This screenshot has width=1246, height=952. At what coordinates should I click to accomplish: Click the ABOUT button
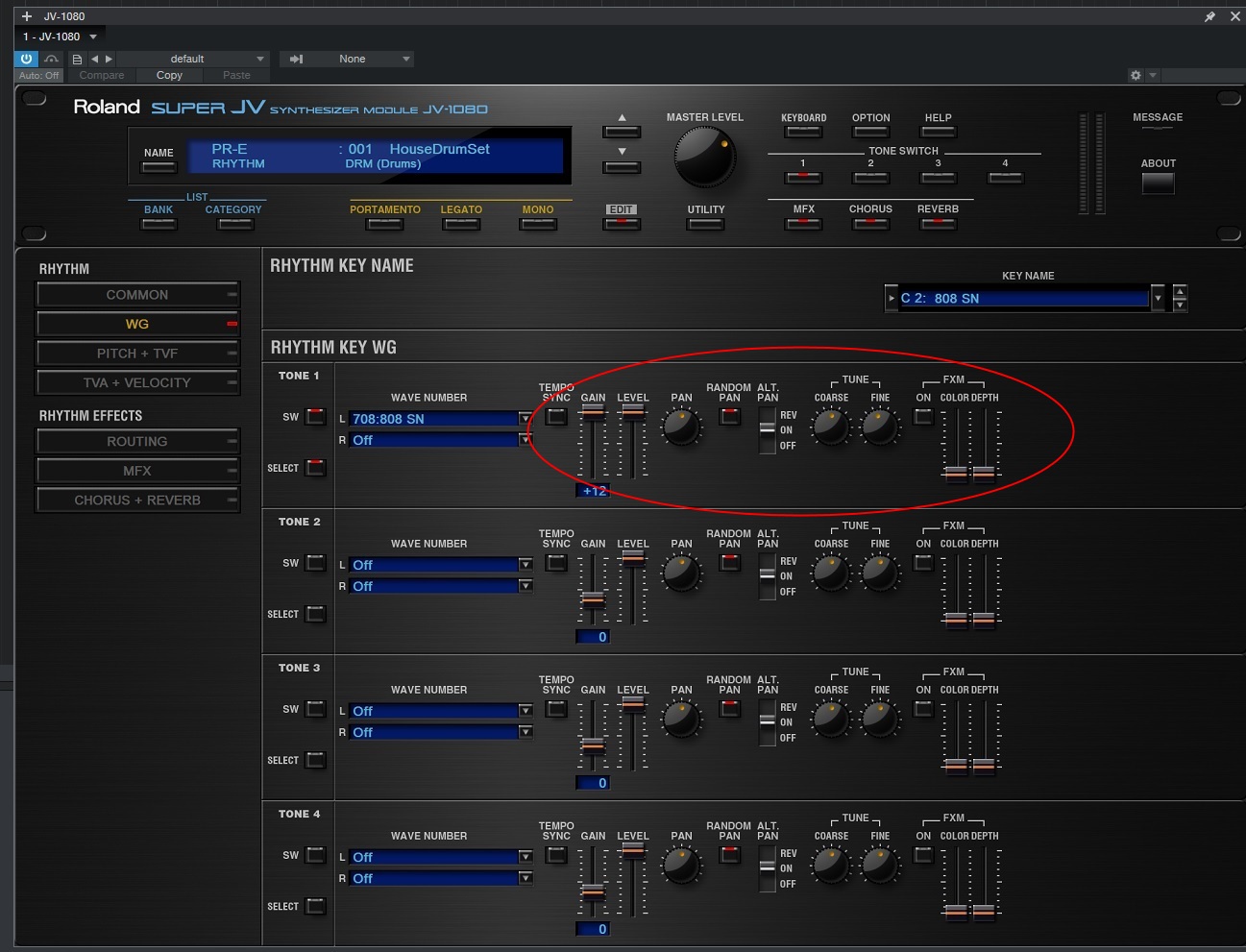(1158, 183)
